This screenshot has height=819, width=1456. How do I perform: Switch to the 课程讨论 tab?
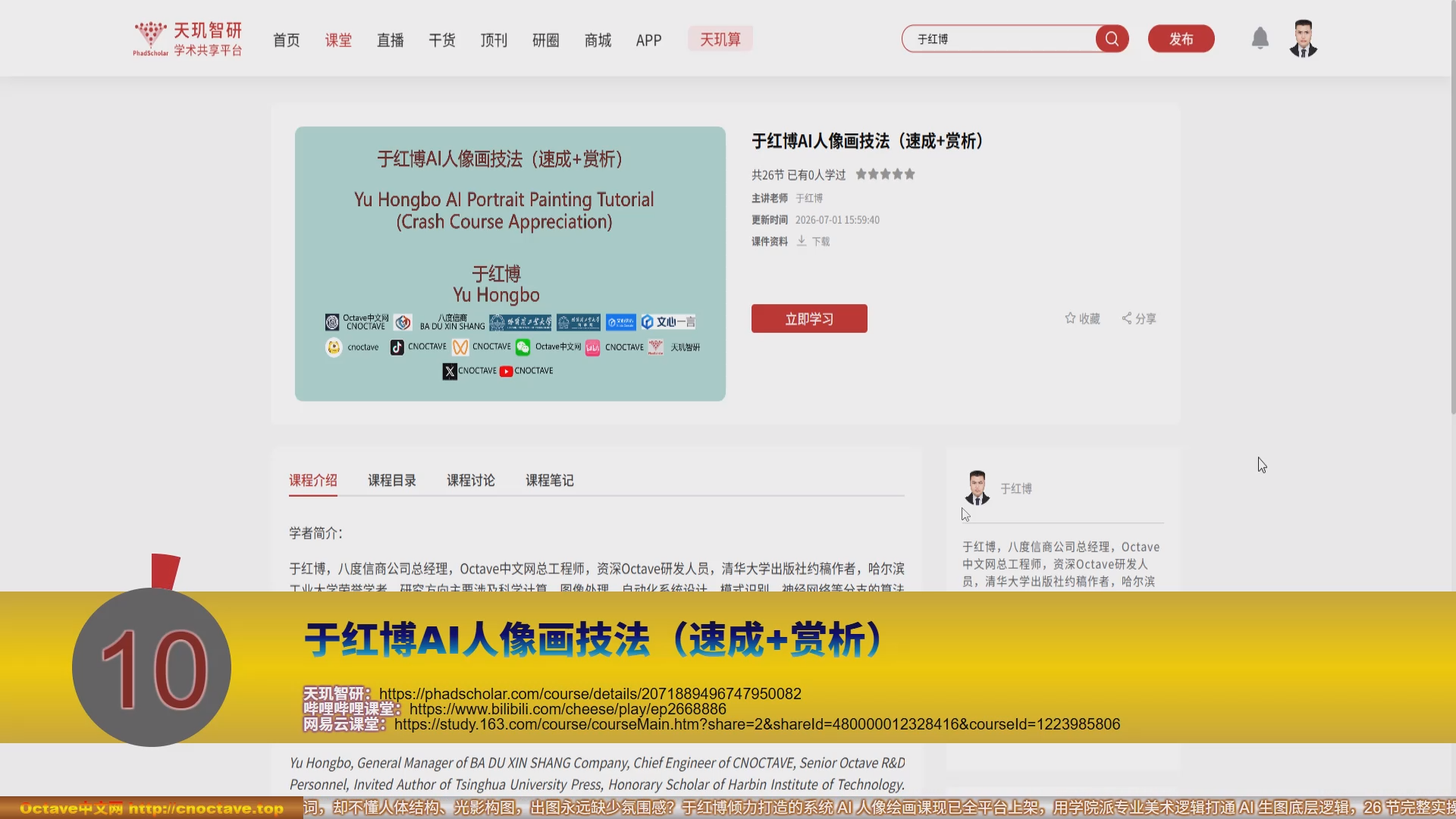click(471, 480)
